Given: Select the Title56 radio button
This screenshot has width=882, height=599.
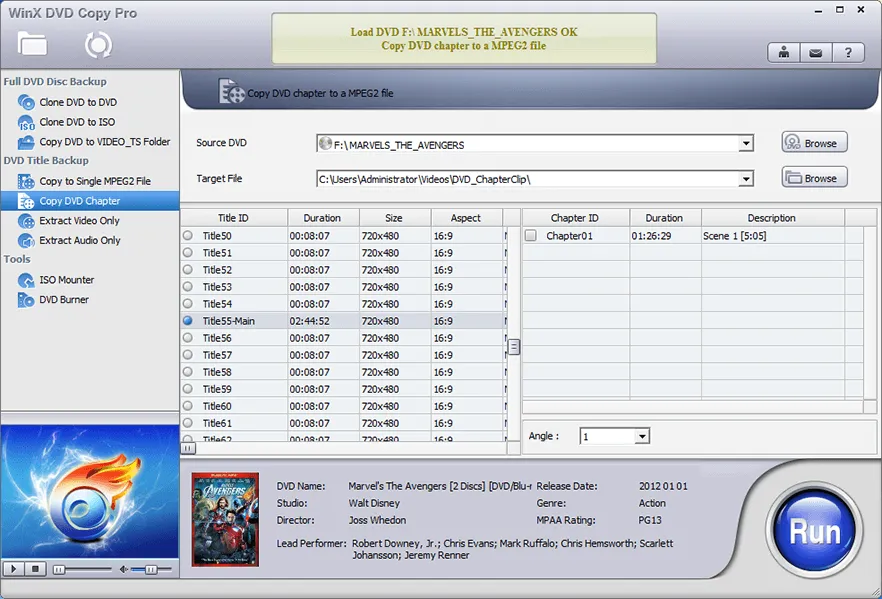Looking at the screenshot, I should pos(188,338).
